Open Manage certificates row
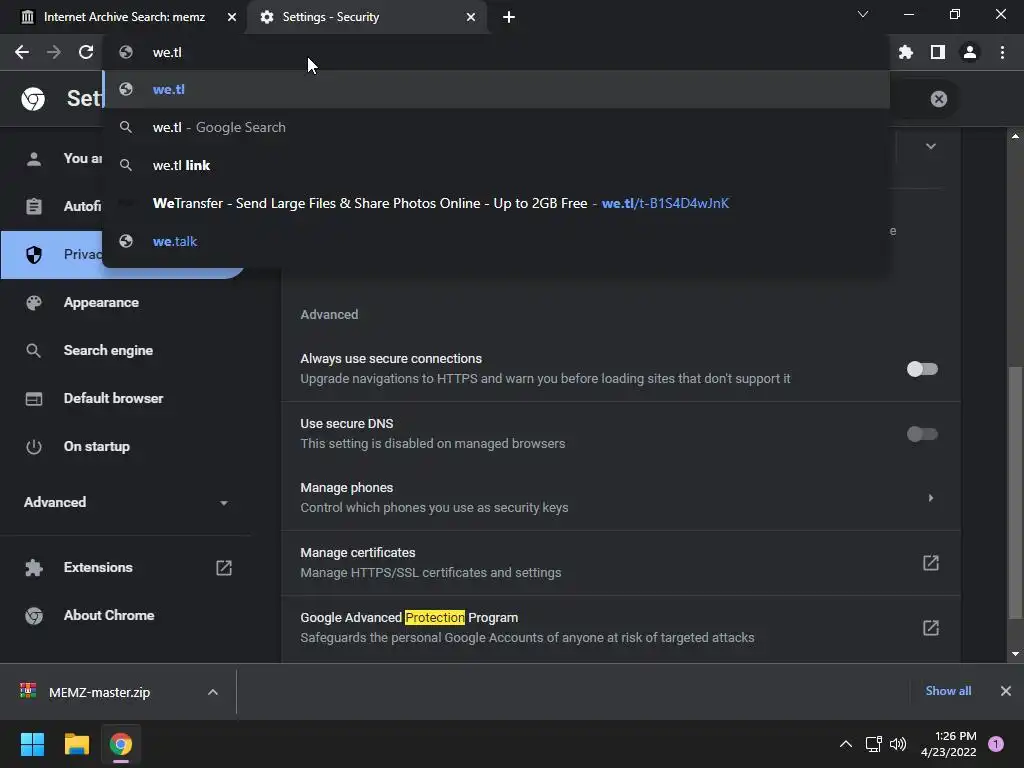The height and width of the screenshot is (768, 1024). point(620,563)
